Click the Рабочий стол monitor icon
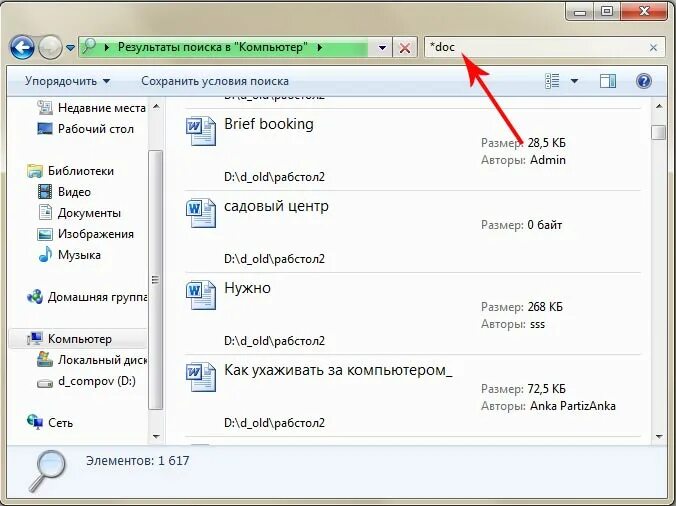676x506 pixels. [x=45, y=128]
